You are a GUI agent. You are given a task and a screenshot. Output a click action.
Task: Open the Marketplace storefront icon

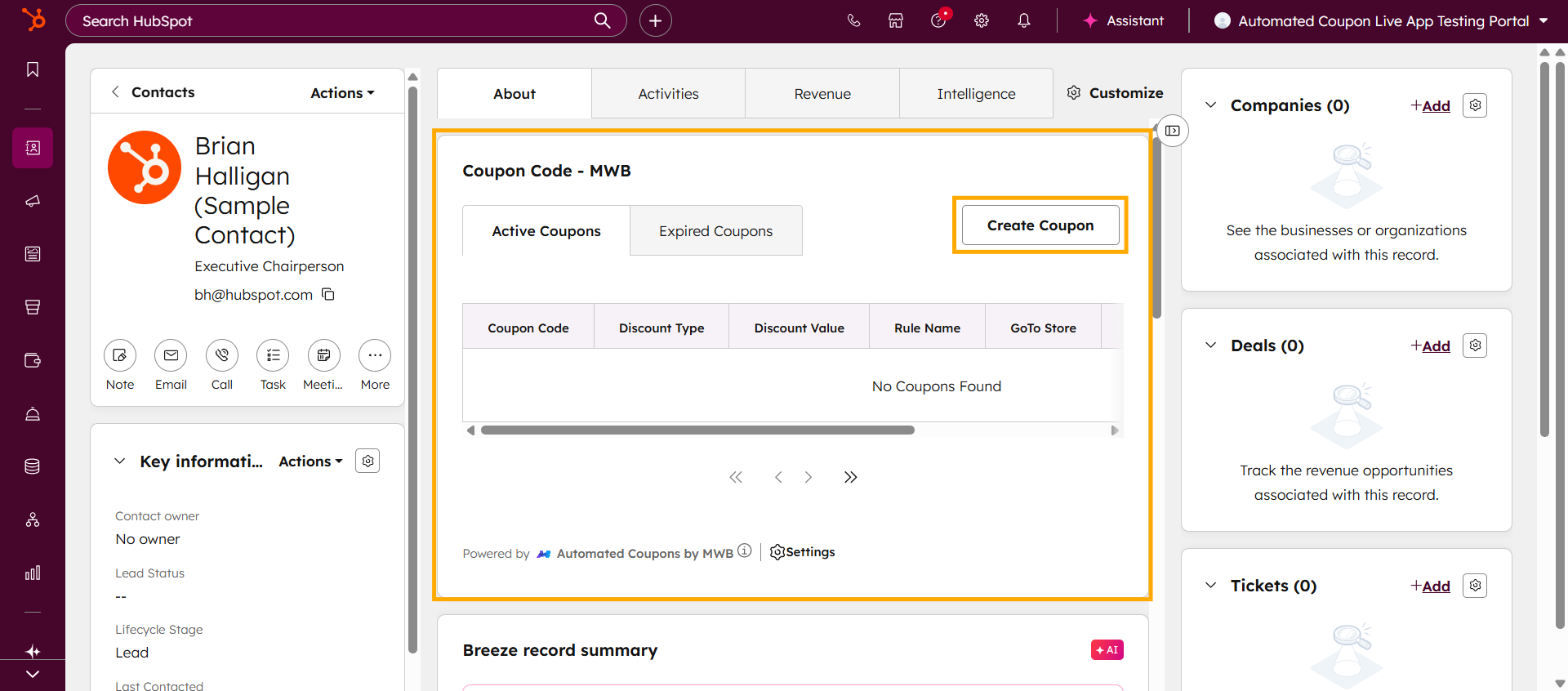click(896, 21)
